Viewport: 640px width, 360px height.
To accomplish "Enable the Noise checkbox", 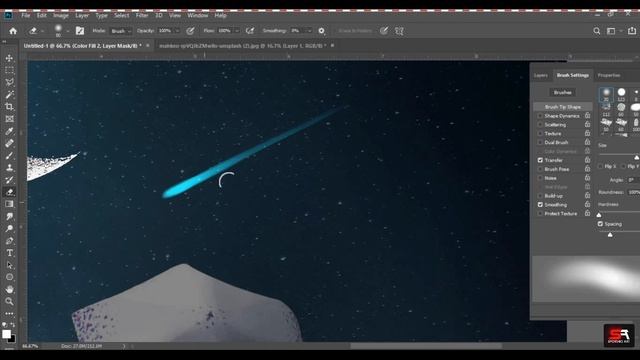I will (x=540, y=178).
